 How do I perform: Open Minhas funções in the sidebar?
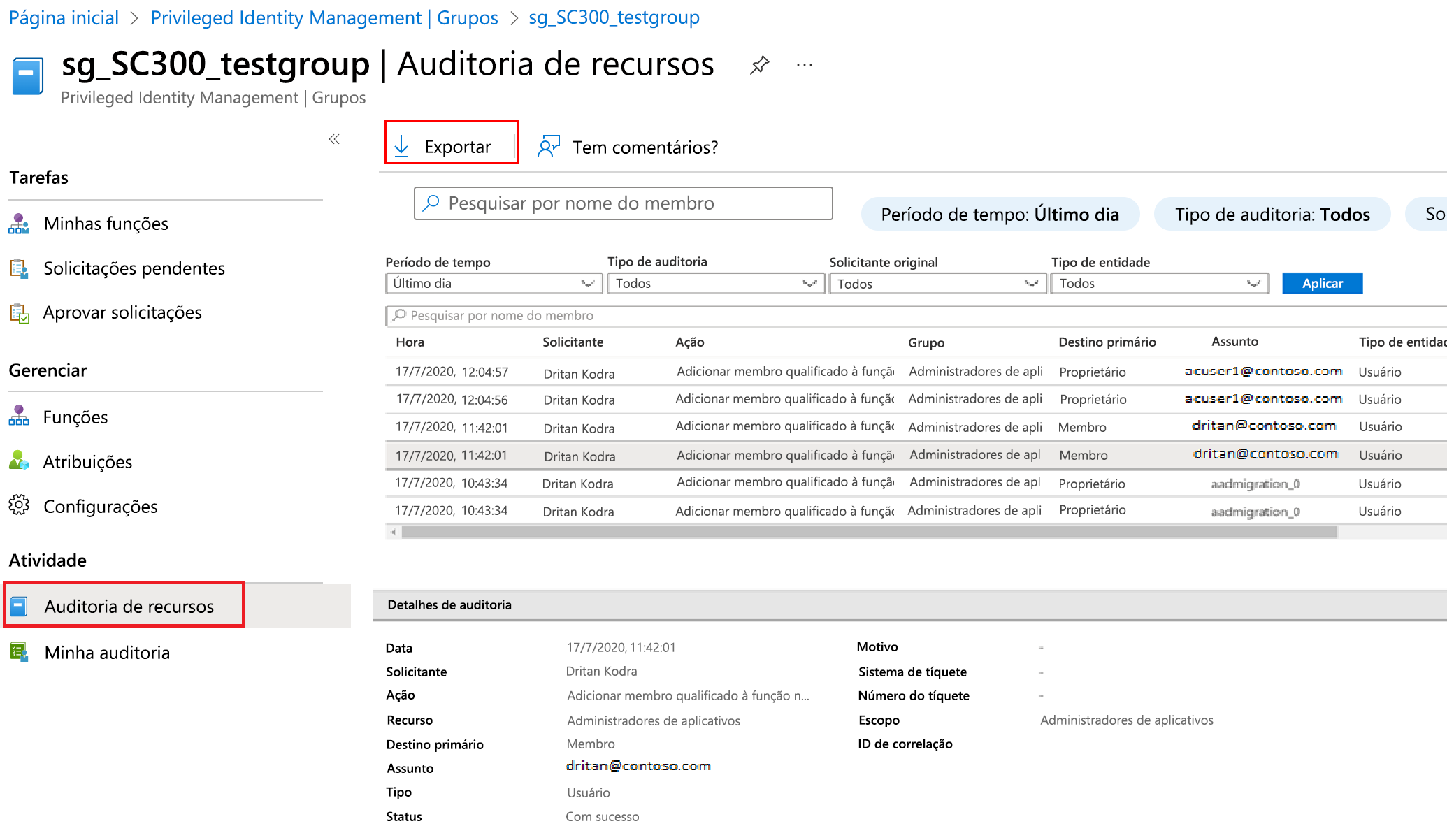tap(106, 224)
